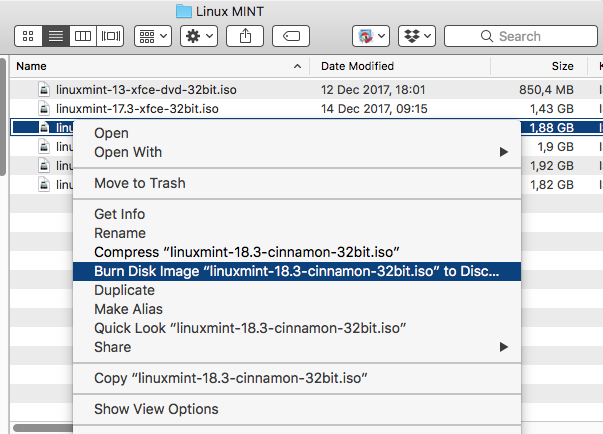The image size is (603, 434).
Task: Select linuxmint-17.3-xfce-32bit.iso file
Action: tap(137, 109)
